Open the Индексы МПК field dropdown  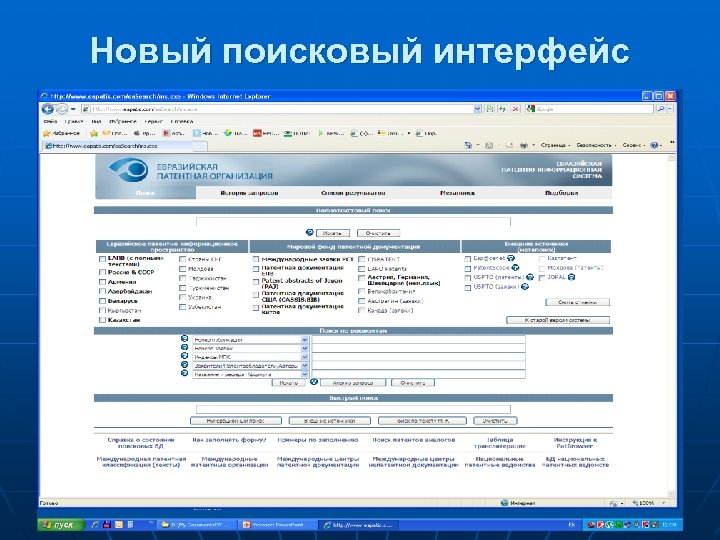click(x=304, y=357)
